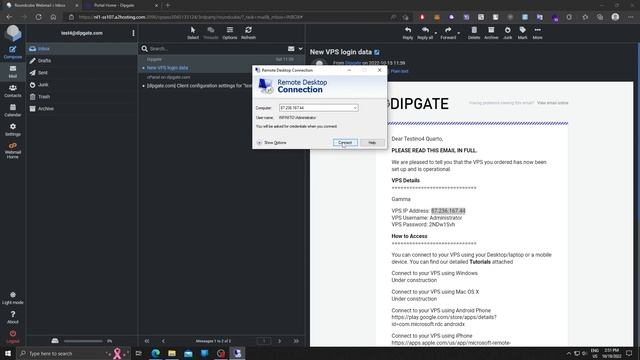This screenshot has height=360, width=640.
Task: Open Windows notification center
Action: [x=629, y=353]
